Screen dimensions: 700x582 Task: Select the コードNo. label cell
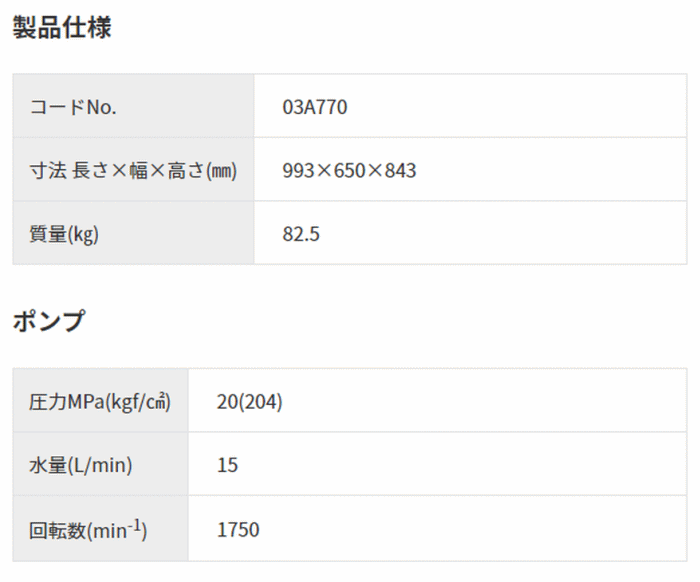click(x=133, y=106)
